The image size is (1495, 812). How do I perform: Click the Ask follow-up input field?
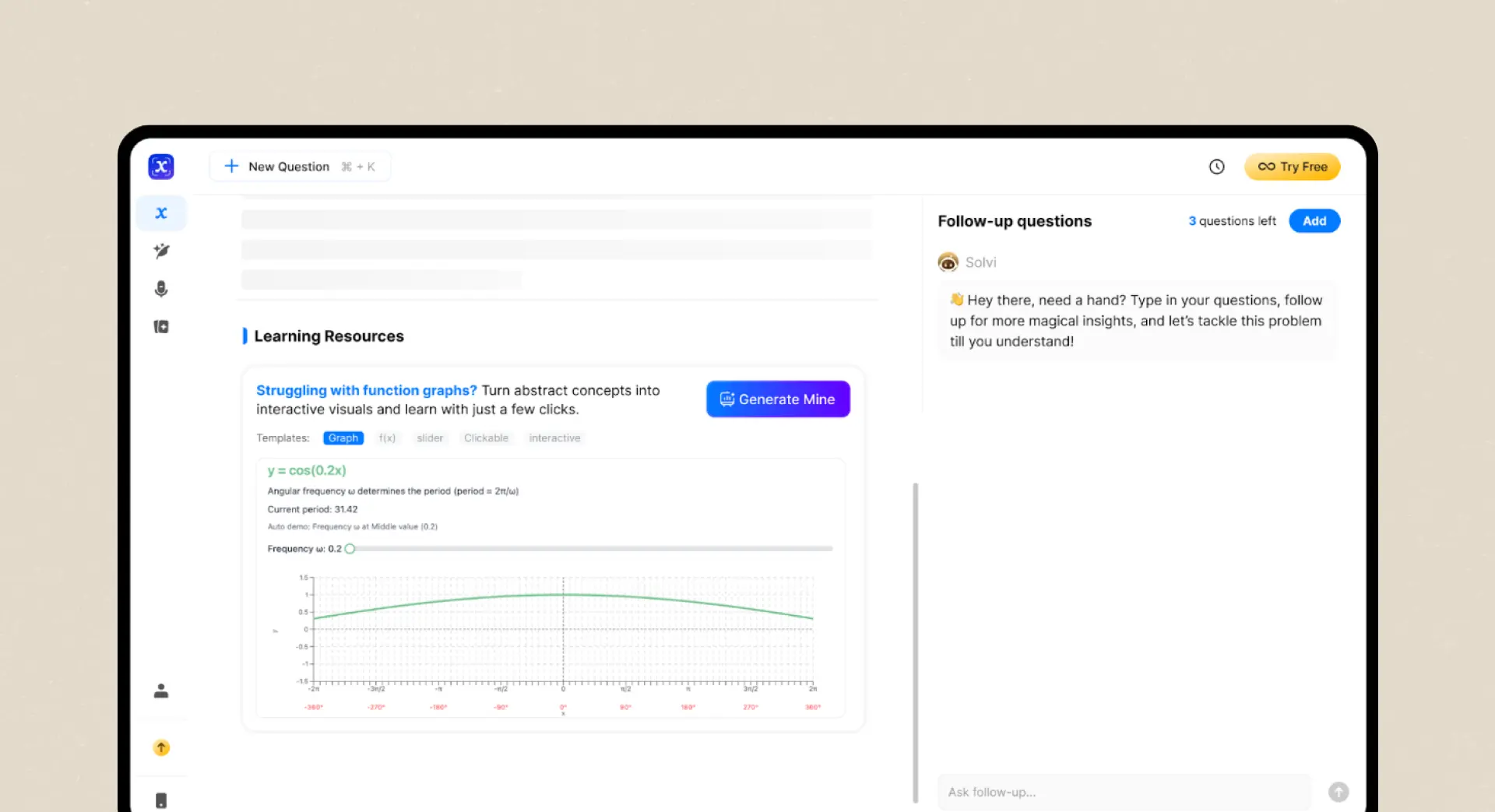point(1090,792)
